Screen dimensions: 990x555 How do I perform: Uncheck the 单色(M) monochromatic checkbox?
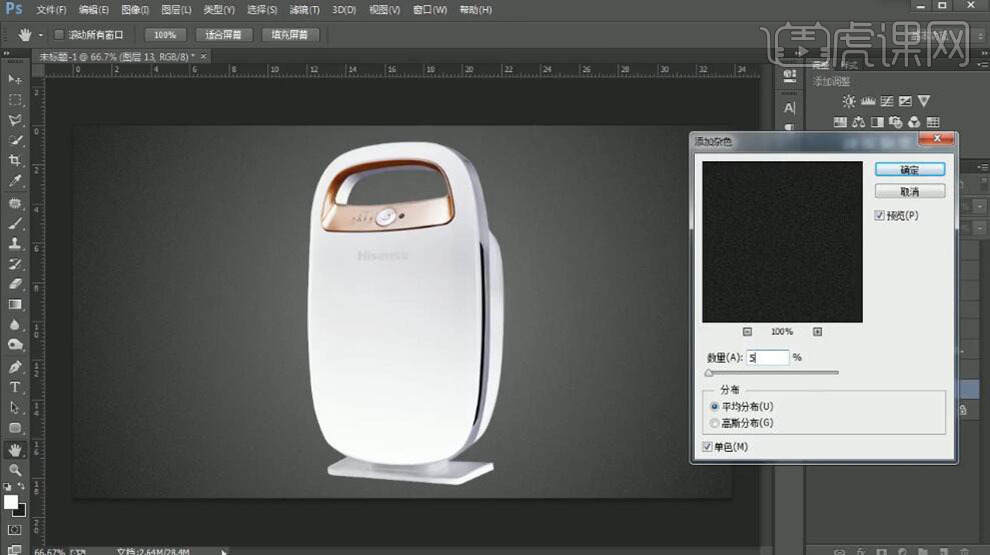(709, 447)
